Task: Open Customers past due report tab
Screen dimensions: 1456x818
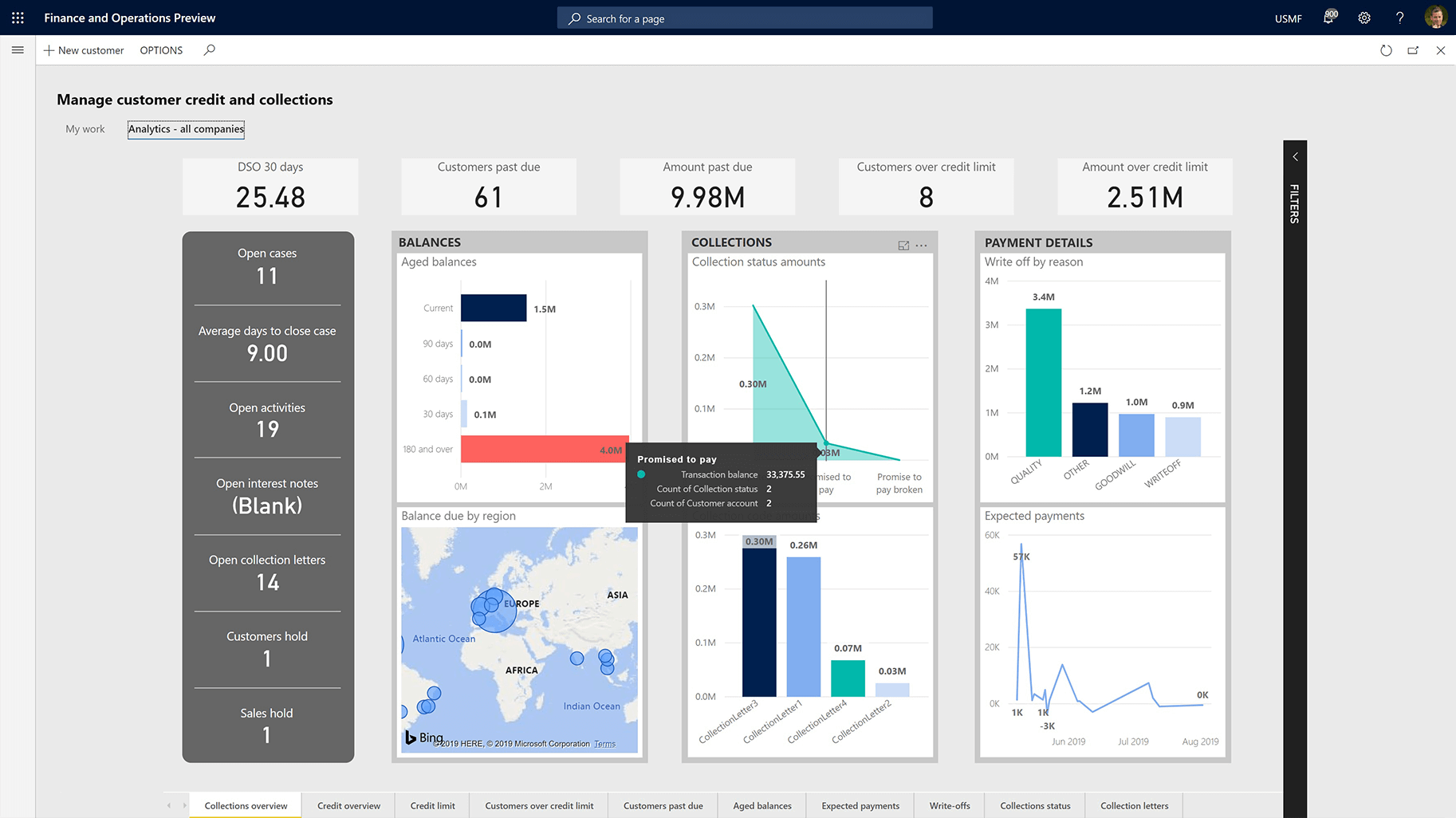Action: click(x=663, y=805)
